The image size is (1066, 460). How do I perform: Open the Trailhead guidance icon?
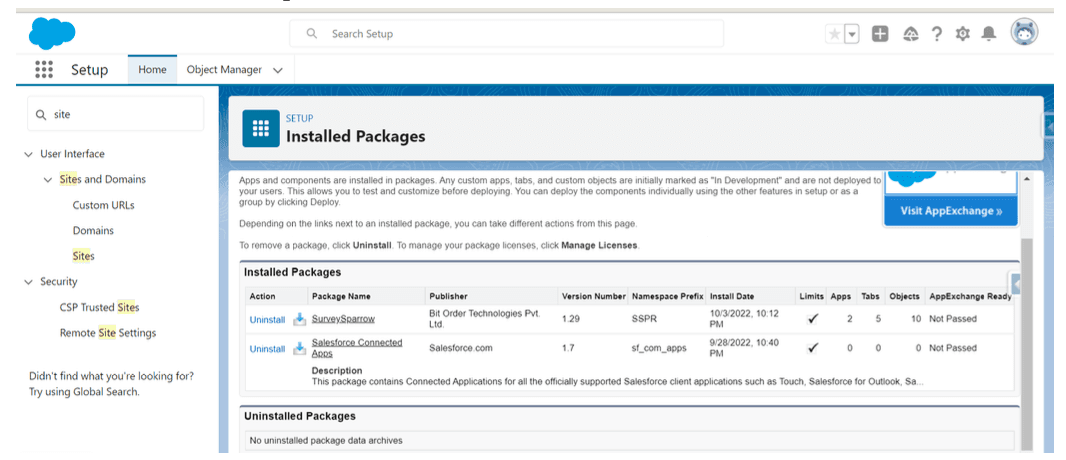tap(910, 34)
